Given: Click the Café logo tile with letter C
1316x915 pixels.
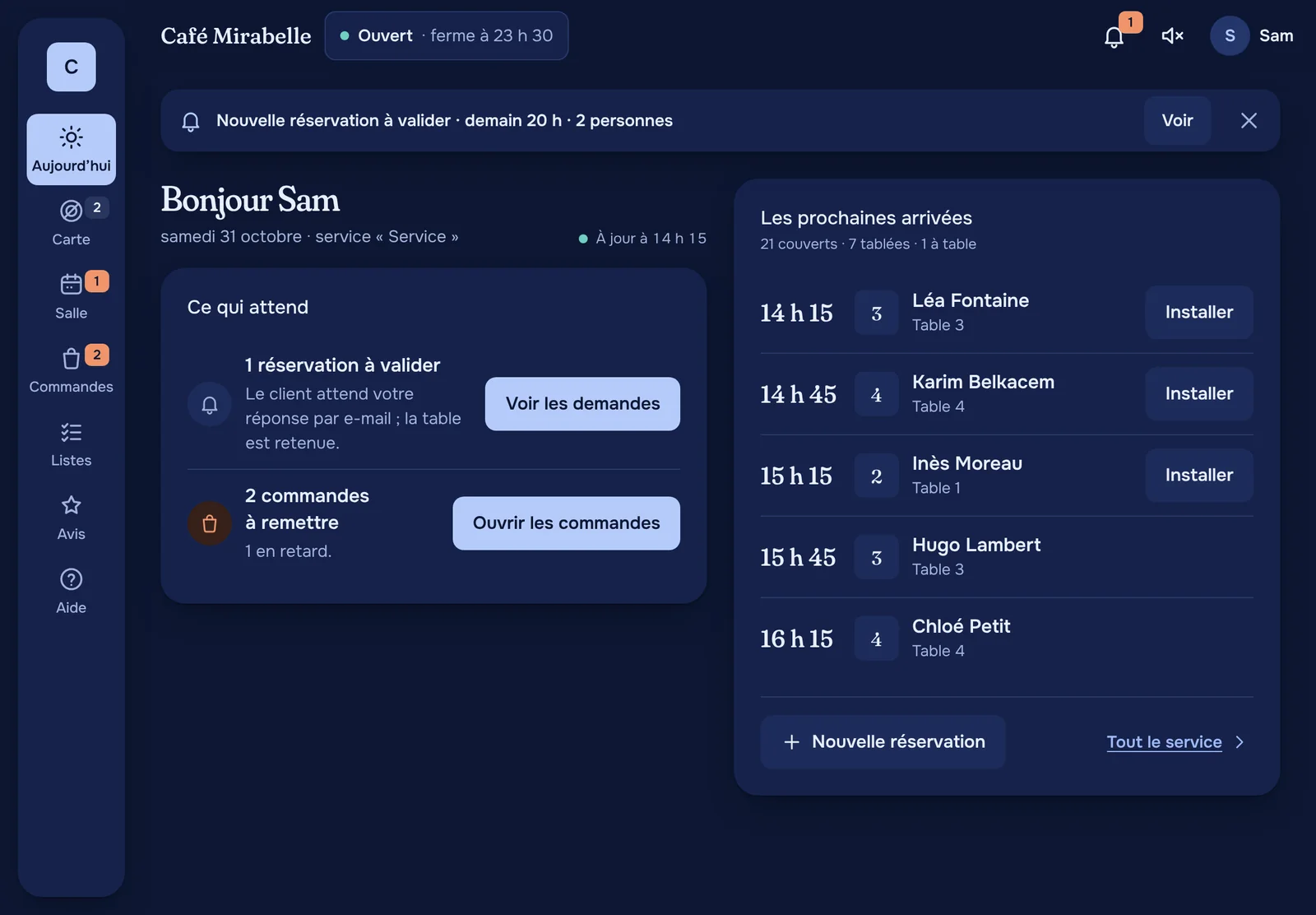Looking at the screenshot, I should click(x=71, y=67).
